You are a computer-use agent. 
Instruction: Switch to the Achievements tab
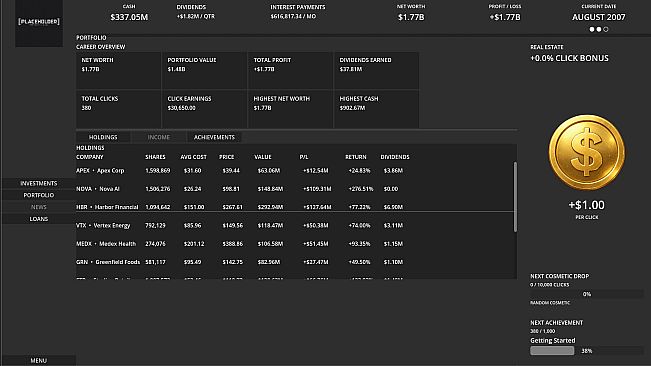(x=214, y=137)
